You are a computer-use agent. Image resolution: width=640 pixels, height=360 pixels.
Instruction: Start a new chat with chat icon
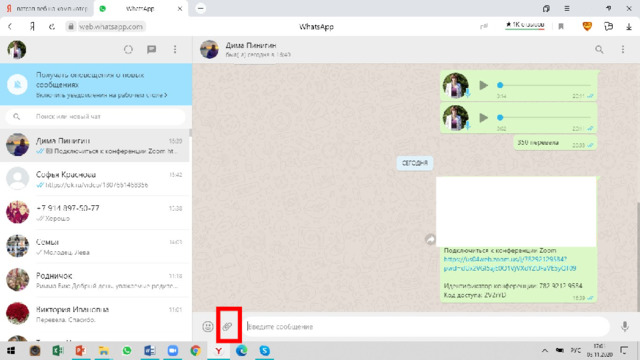coord(151,49)
